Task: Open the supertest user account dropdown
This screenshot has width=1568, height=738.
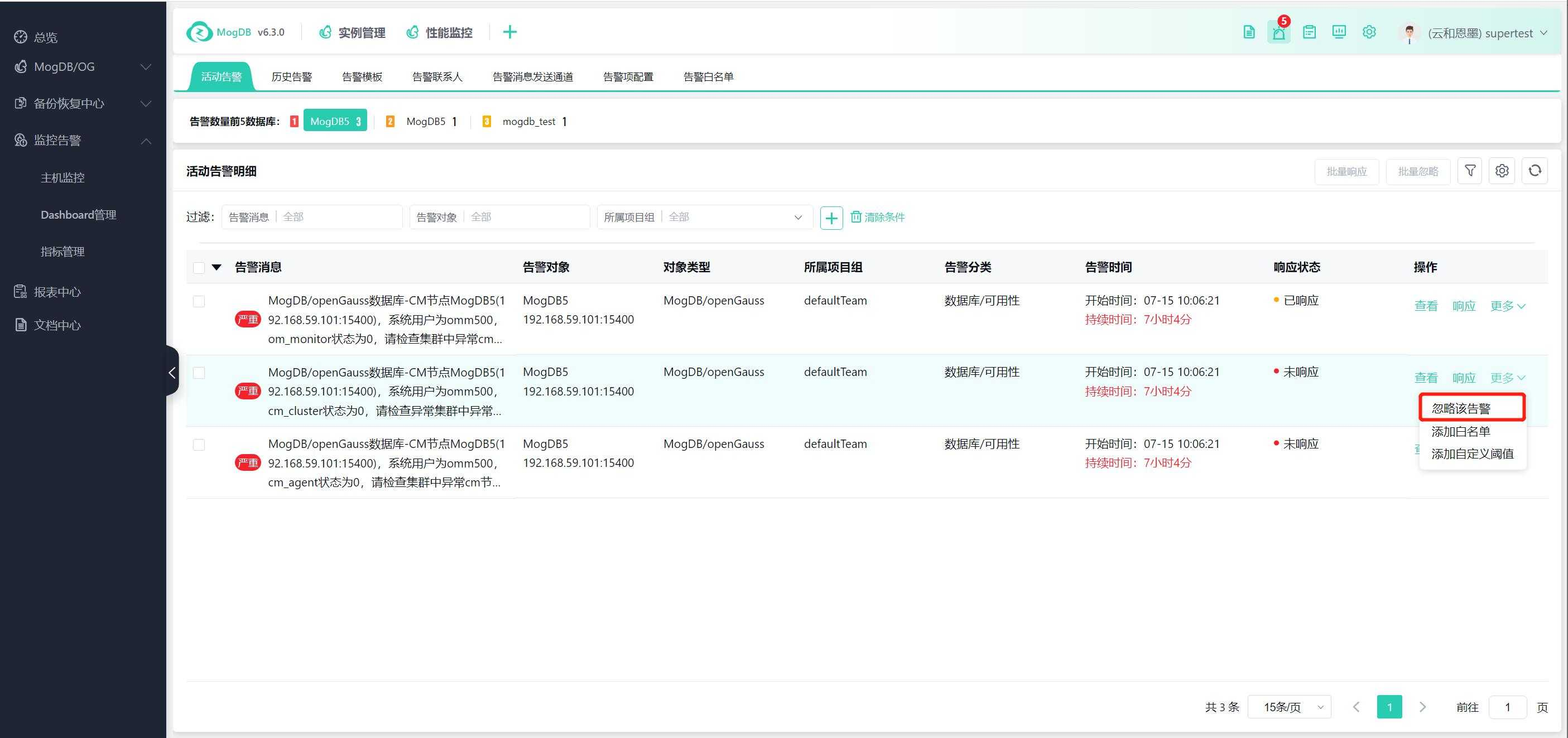Action: pos(1488,33)
